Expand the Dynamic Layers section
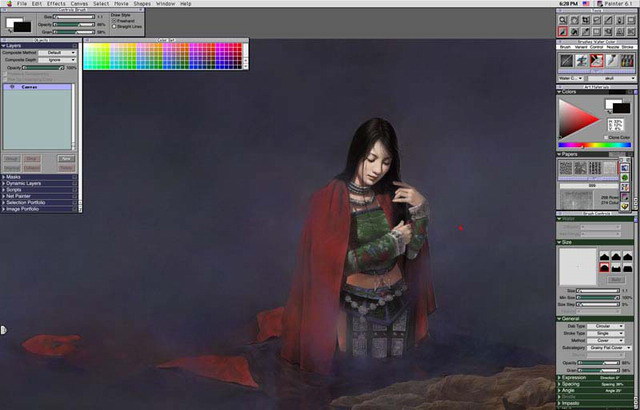Image resolution: width=640 pixels, height=410 pixels. 4,184
